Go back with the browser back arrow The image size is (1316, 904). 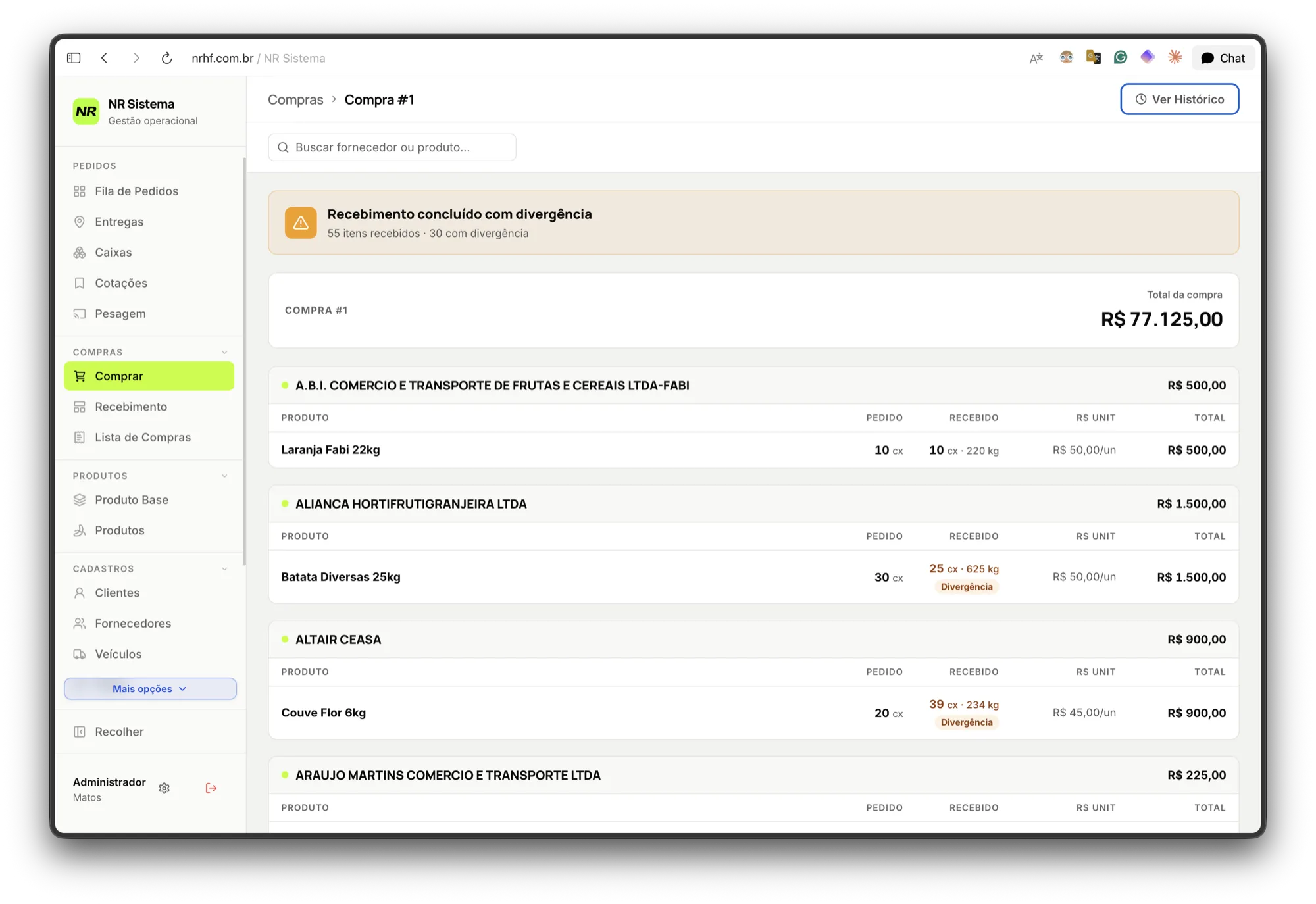click(x=105, y=58)
